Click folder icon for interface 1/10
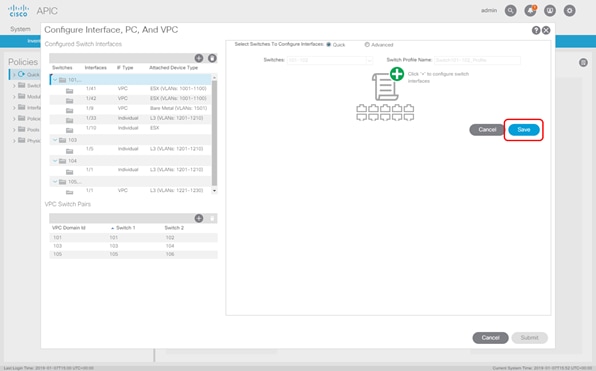This screenshot has width=596, height=371. 69,130
